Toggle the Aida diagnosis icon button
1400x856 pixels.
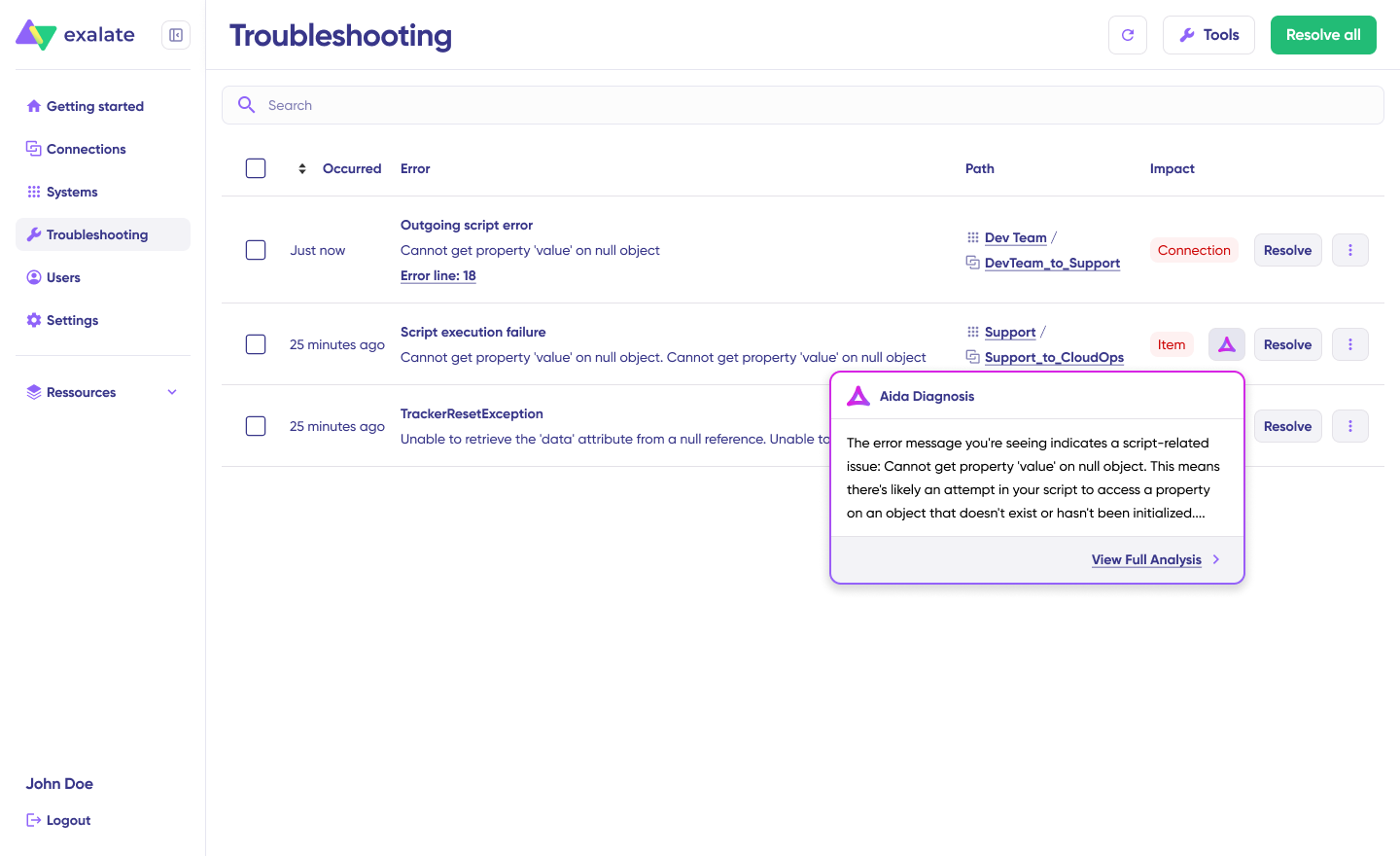pos(1227,344)
